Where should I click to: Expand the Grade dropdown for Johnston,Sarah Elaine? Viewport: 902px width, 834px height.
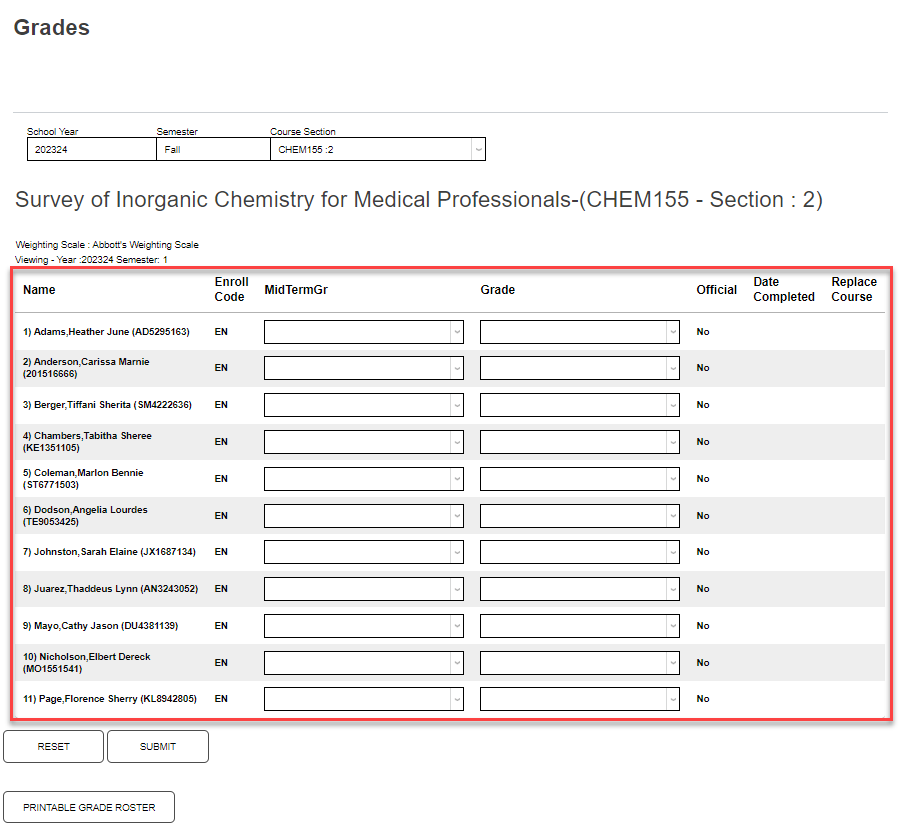579,551
